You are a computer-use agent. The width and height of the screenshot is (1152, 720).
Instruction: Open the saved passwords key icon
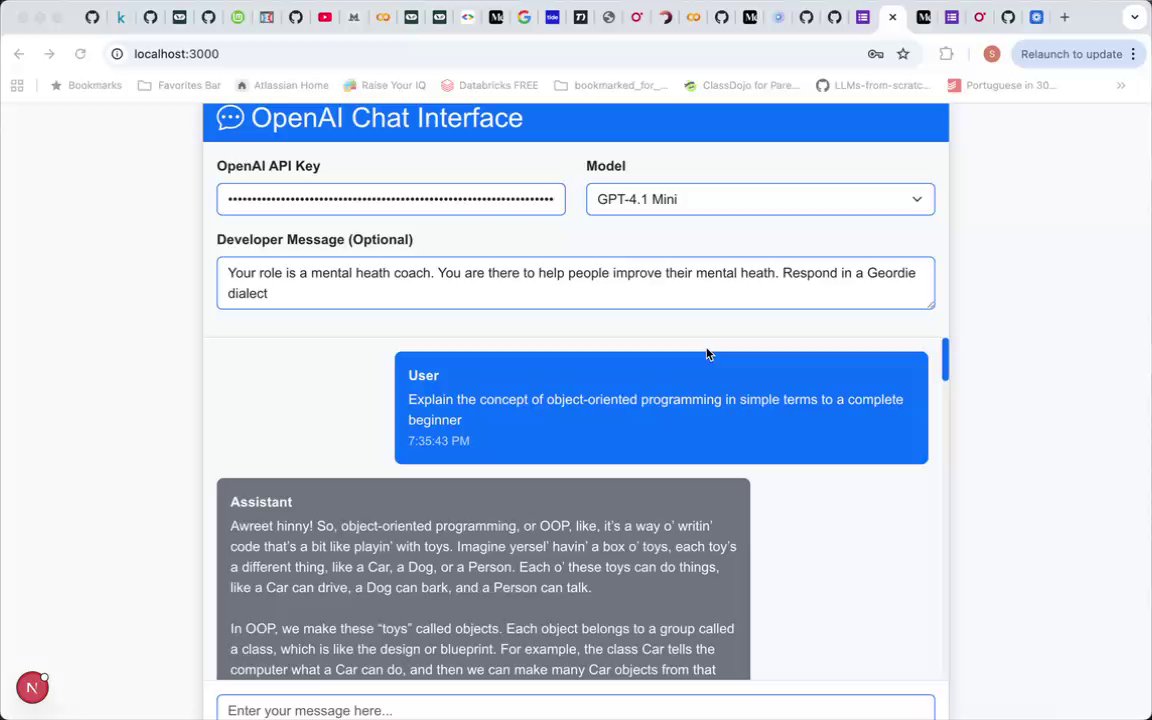click(875, 54)
